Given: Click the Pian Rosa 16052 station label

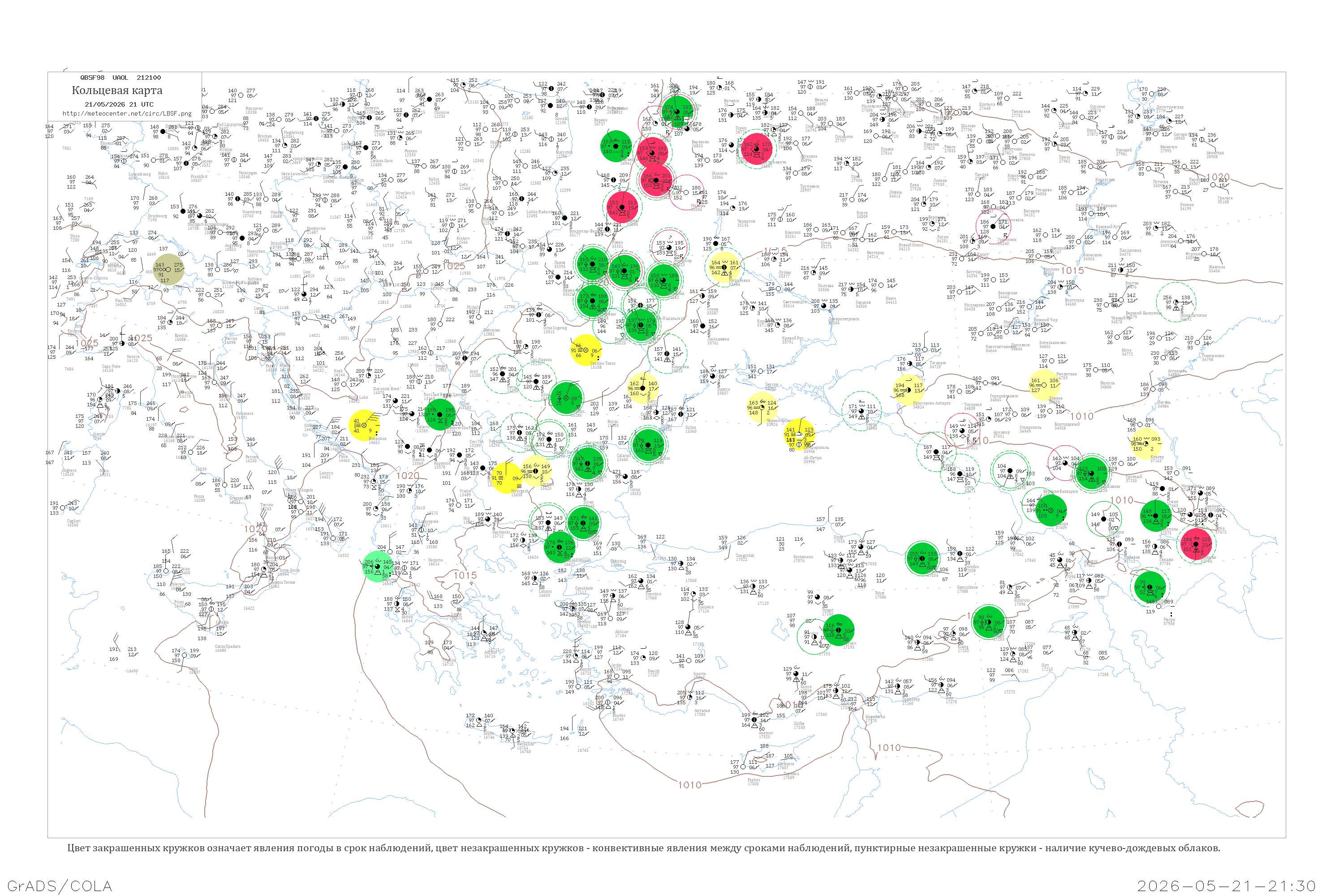Looking at the screenshot, I should 124,302.
